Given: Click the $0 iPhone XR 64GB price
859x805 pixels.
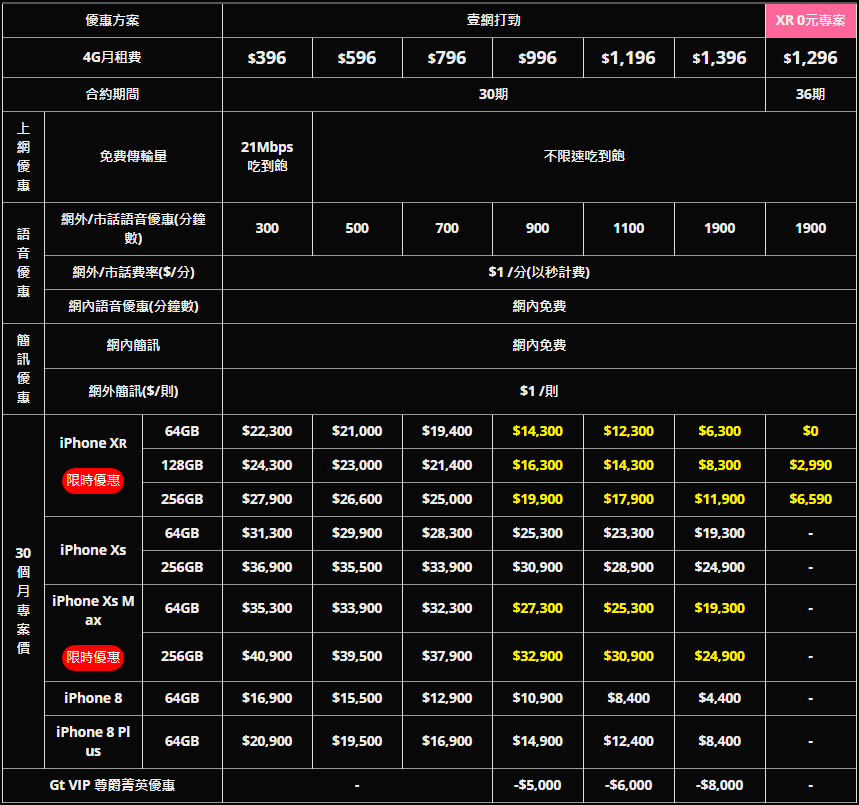Looking at the screenshot, I should click(x=810, y=431).
